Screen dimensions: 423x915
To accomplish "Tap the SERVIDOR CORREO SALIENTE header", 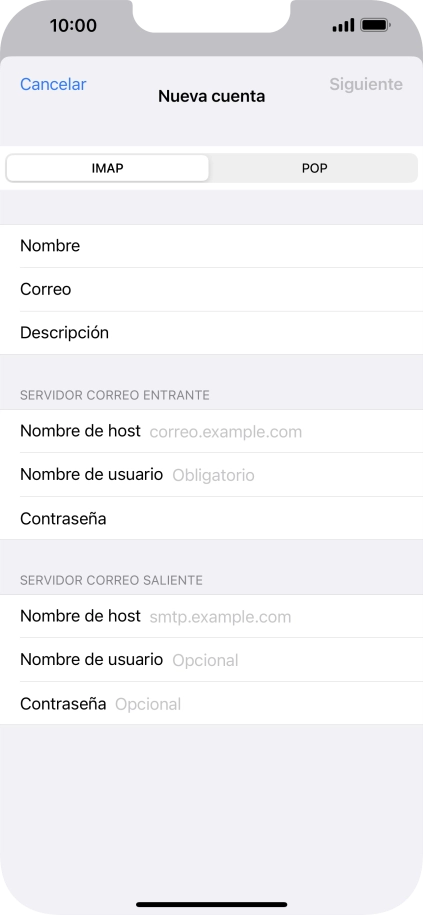I will (x=111, y=580).
